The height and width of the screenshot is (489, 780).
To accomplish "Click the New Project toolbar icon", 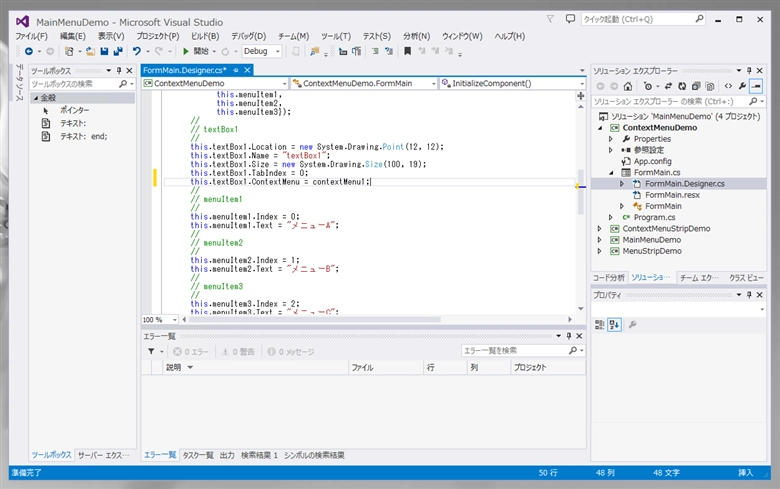I will (x=69, y=51).
